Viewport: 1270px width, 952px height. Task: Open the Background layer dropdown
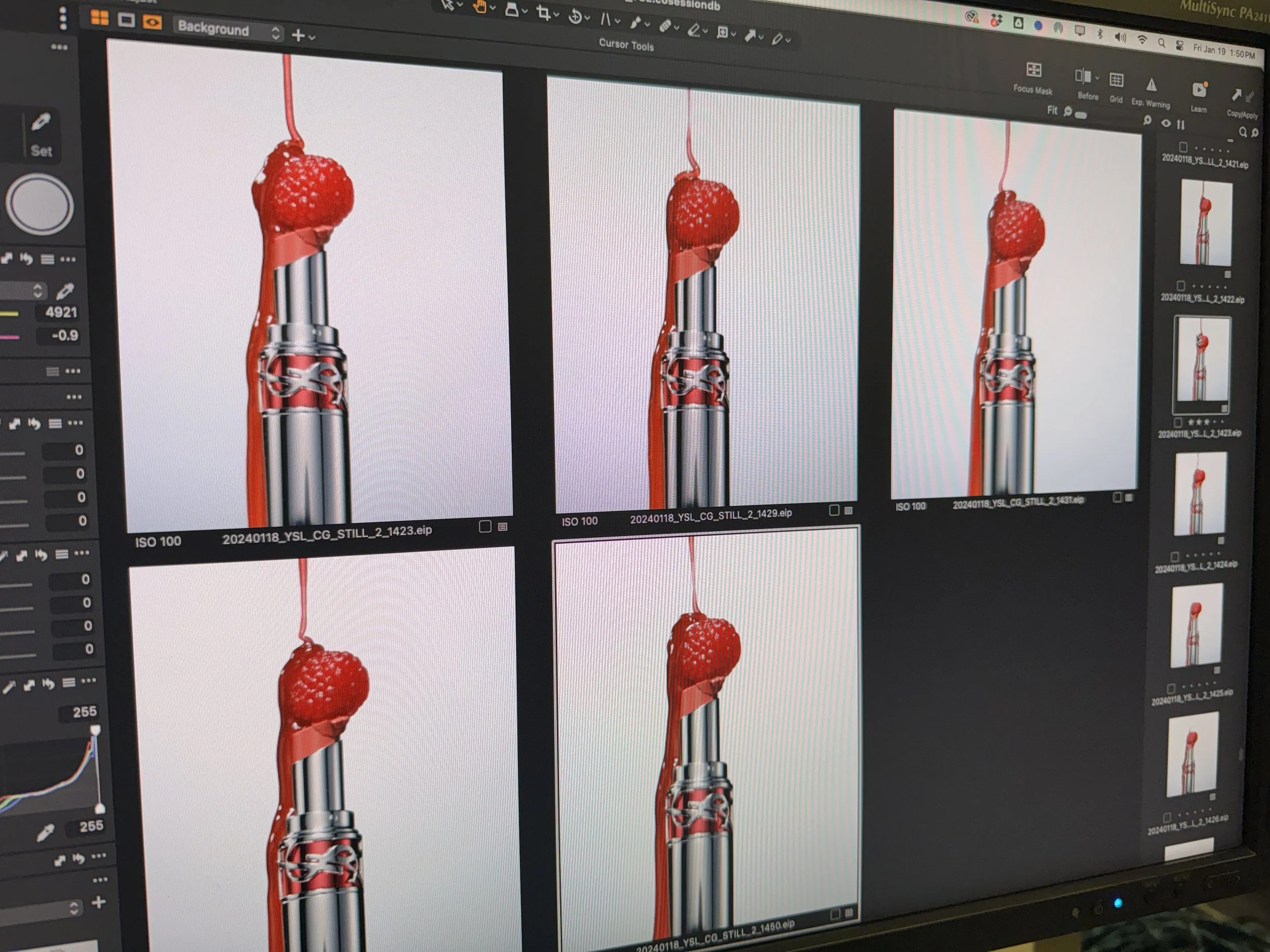pyautogui.click(x=229, y=29)
